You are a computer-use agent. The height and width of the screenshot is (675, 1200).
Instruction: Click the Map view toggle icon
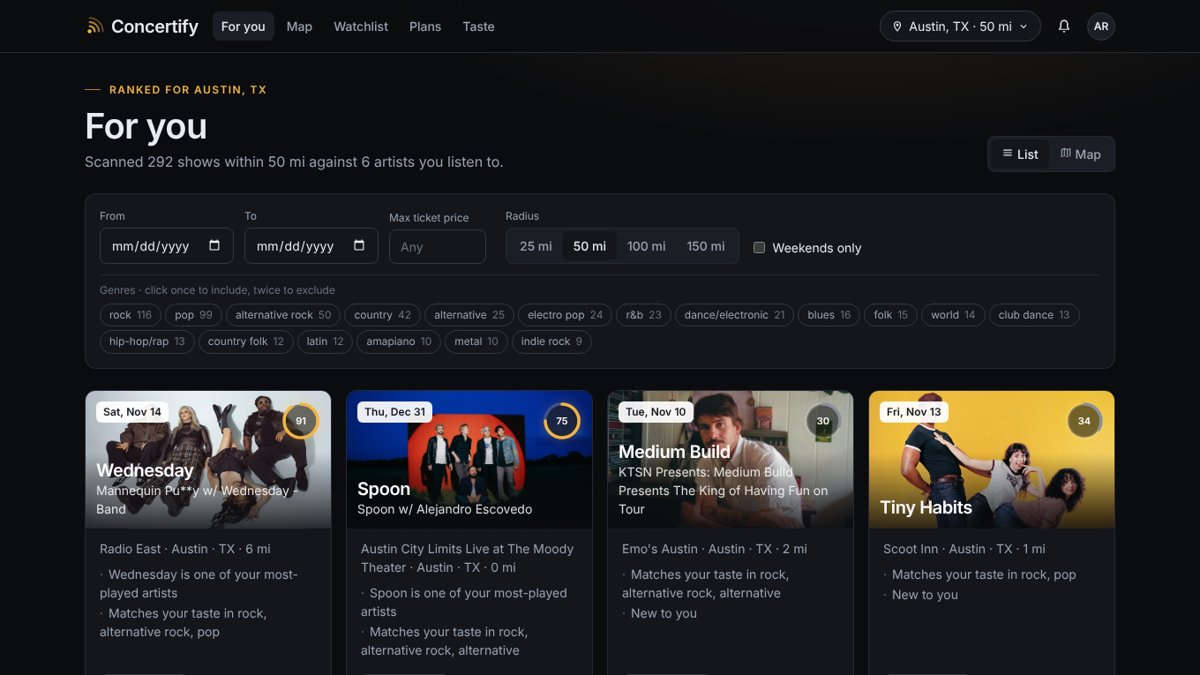tap(1065, 153)
